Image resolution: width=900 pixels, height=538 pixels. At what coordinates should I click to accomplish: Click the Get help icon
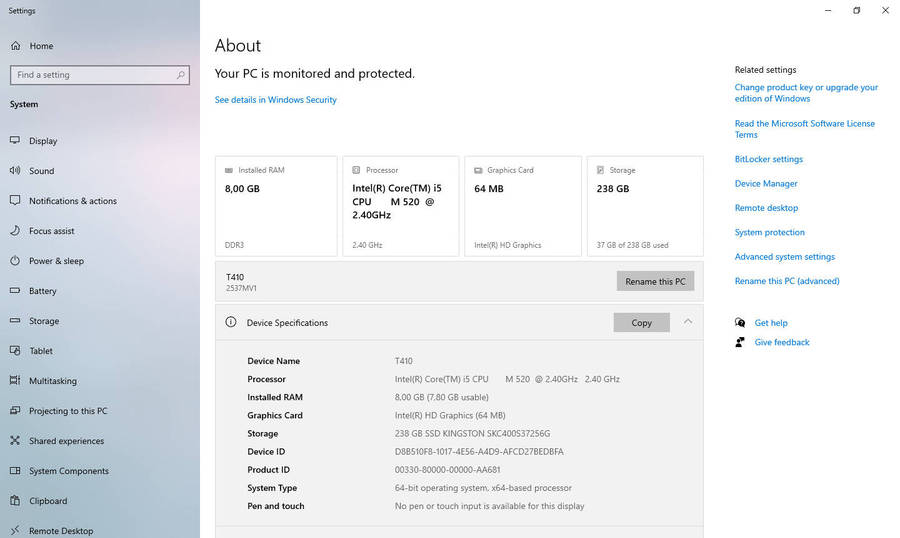(x=740, y=323)
